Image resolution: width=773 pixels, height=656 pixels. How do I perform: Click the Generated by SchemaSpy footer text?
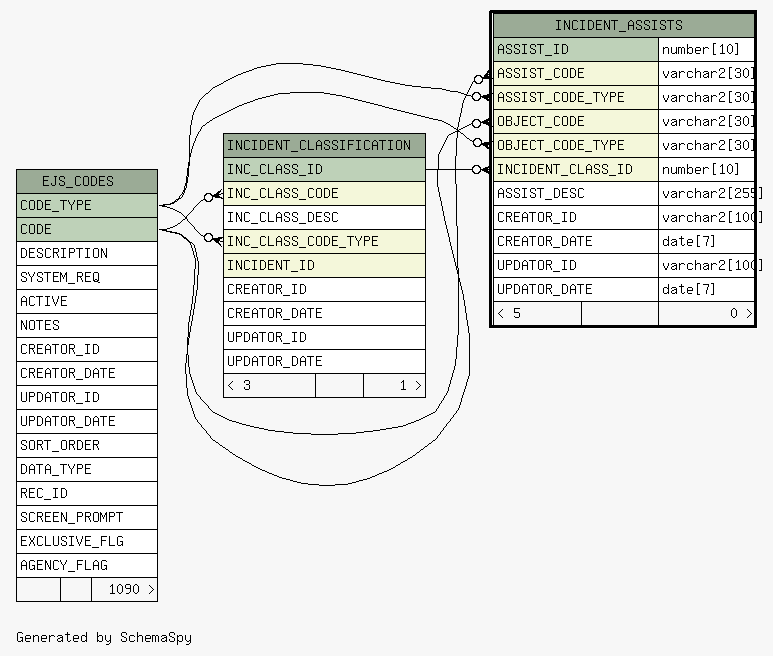point(104,638)
